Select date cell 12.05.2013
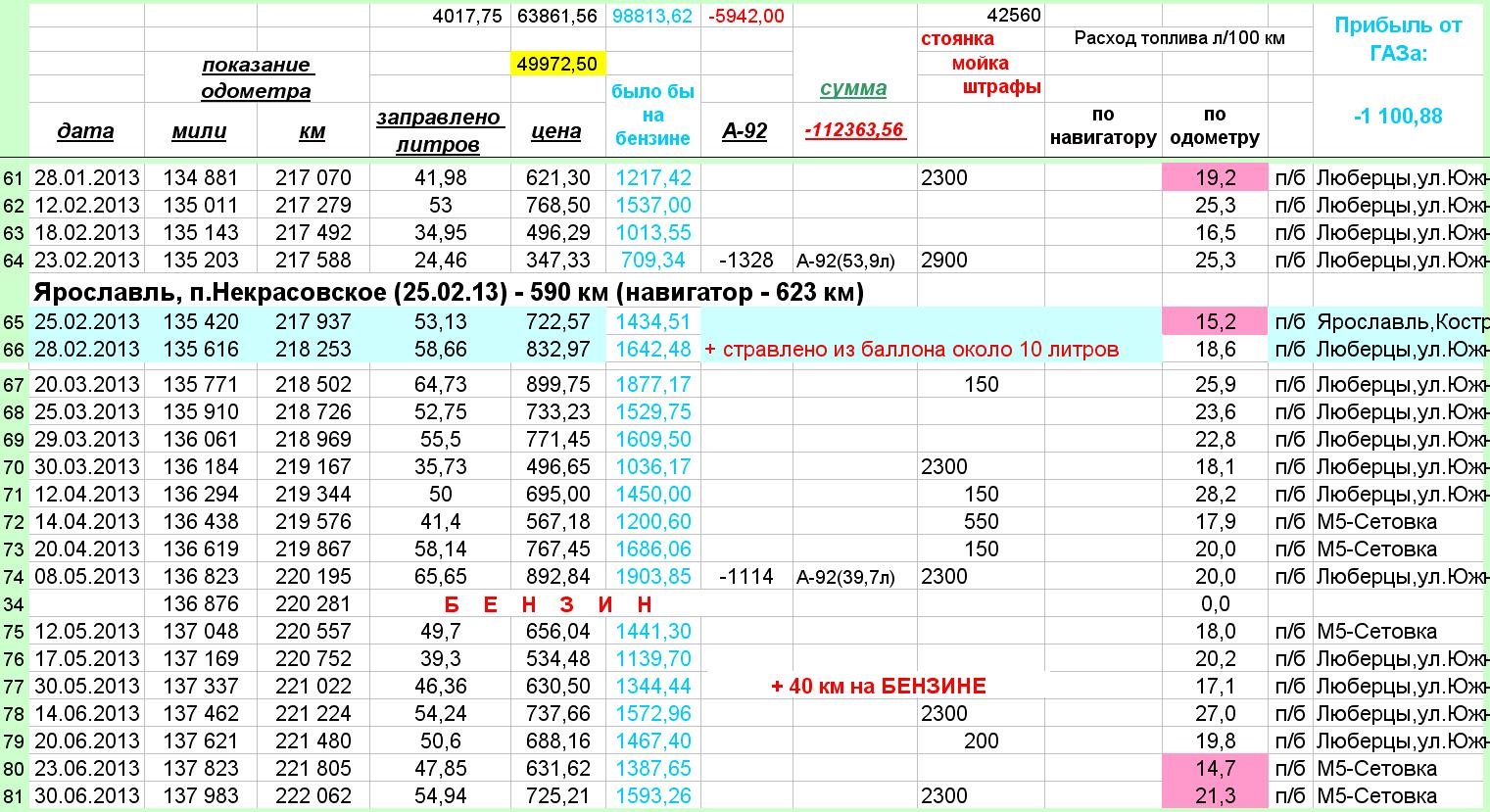The width and height of the screenshot is (1490, 812). pyautogui.click(x=86, y=631)
